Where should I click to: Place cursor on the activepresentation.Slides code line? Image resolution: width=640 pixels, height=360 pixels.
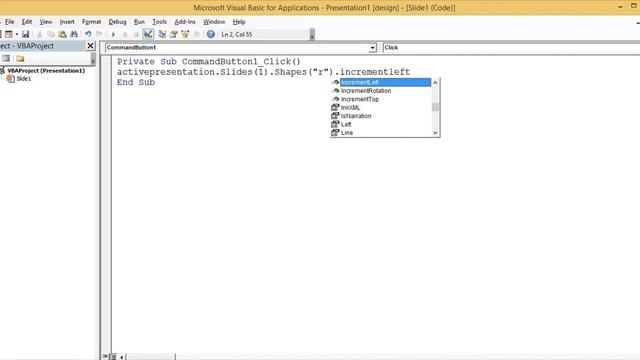(263, 72)
